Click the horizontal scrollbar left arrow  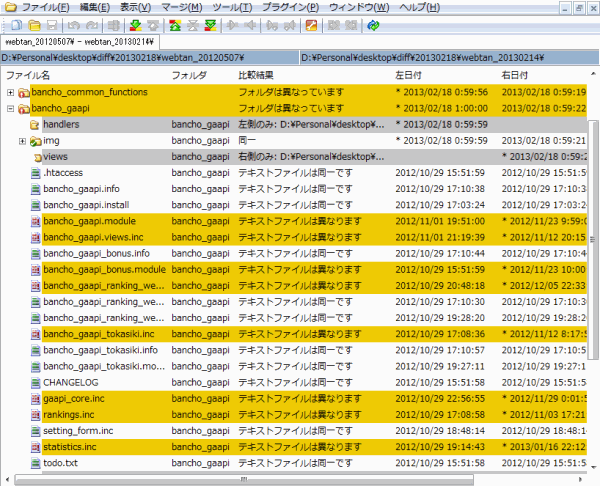click(x=7, y=479)
